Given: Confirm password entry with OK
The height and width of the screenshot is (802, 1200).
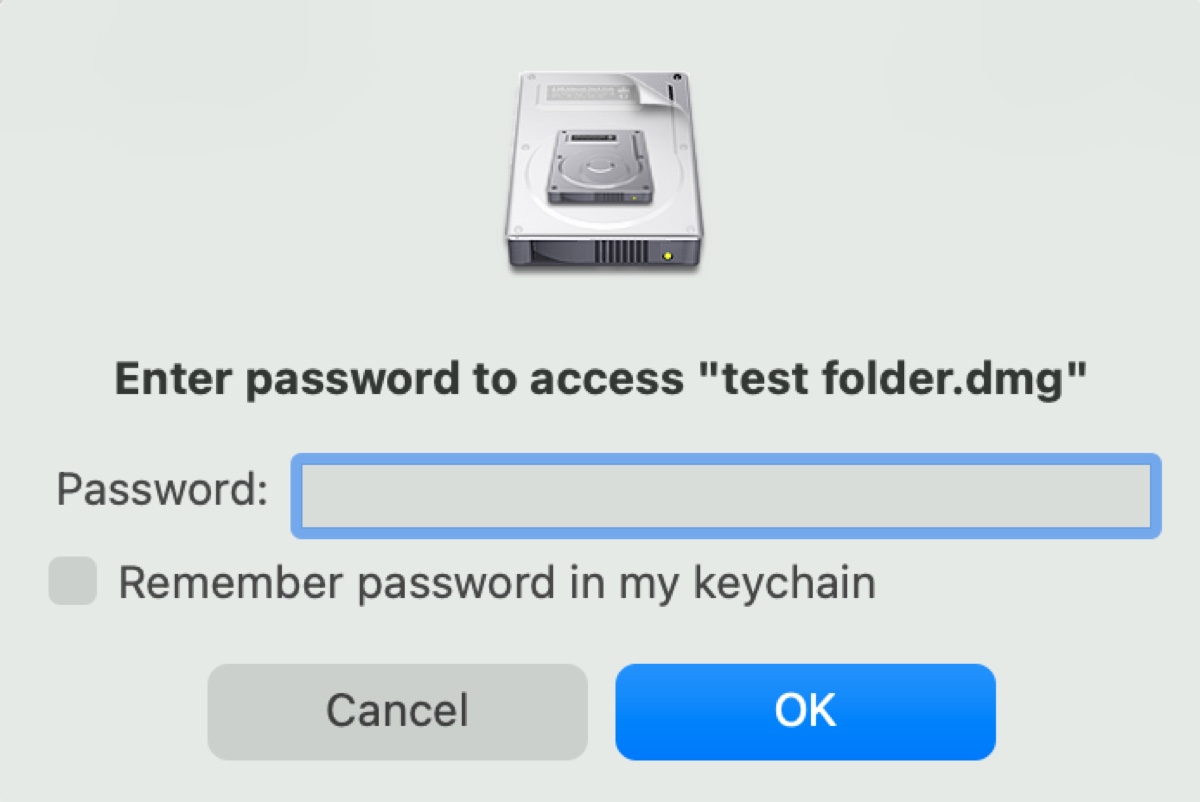Looking at the screenshot, I should point(805,710).
